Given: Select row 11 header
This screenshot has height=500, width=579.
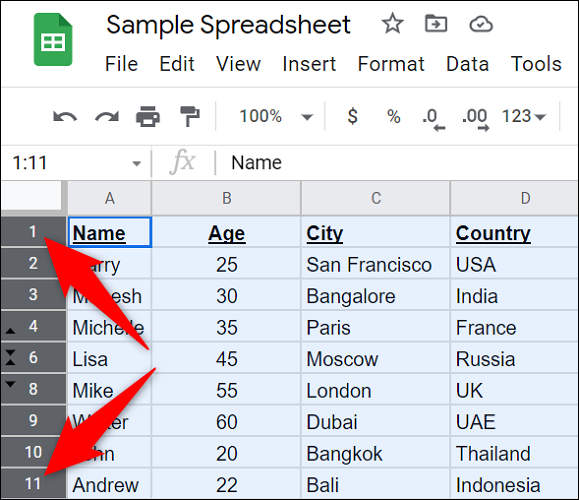Looking at the screenshot, I should click(x=33, y=483).
